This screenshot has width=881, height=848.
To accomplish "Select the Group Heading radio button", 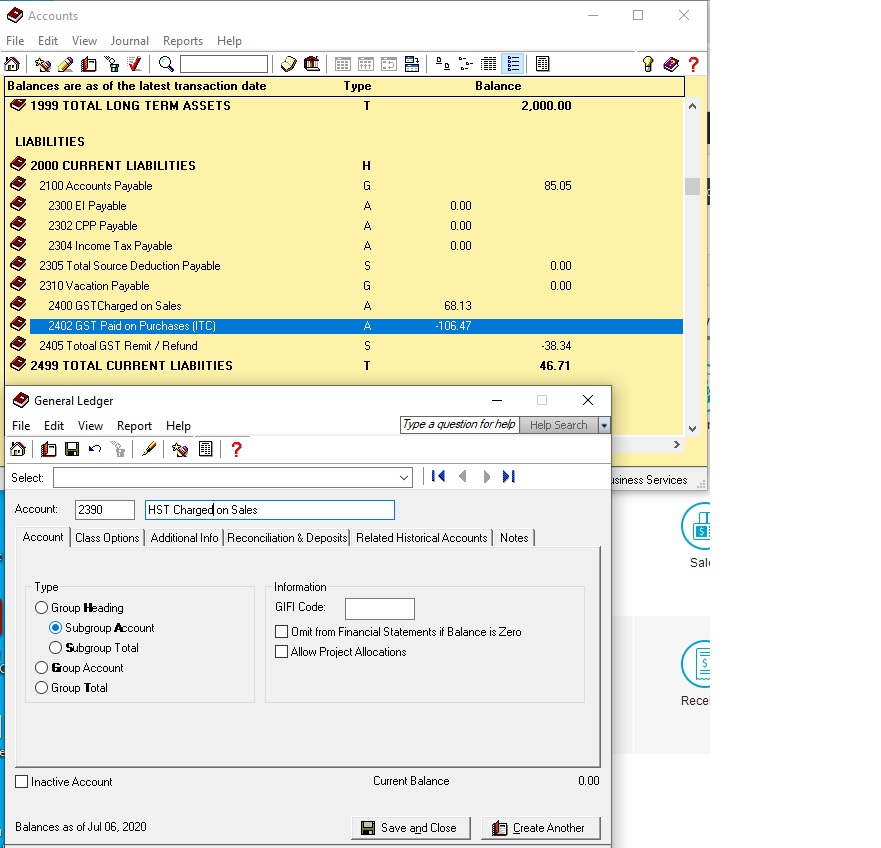I will (41, 607).
